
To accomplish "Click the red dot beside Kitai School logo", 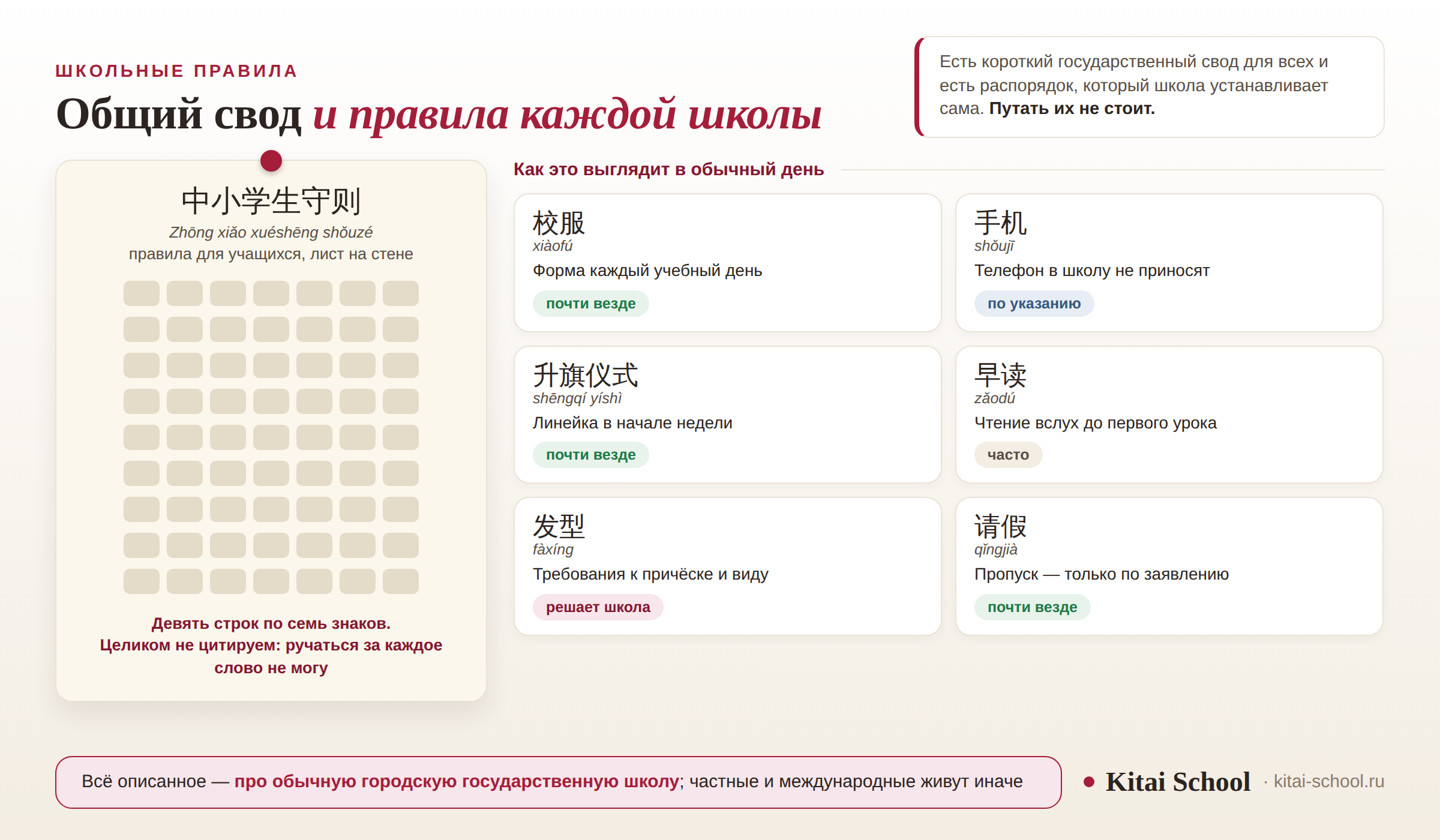I will (x=1089, y=782).
